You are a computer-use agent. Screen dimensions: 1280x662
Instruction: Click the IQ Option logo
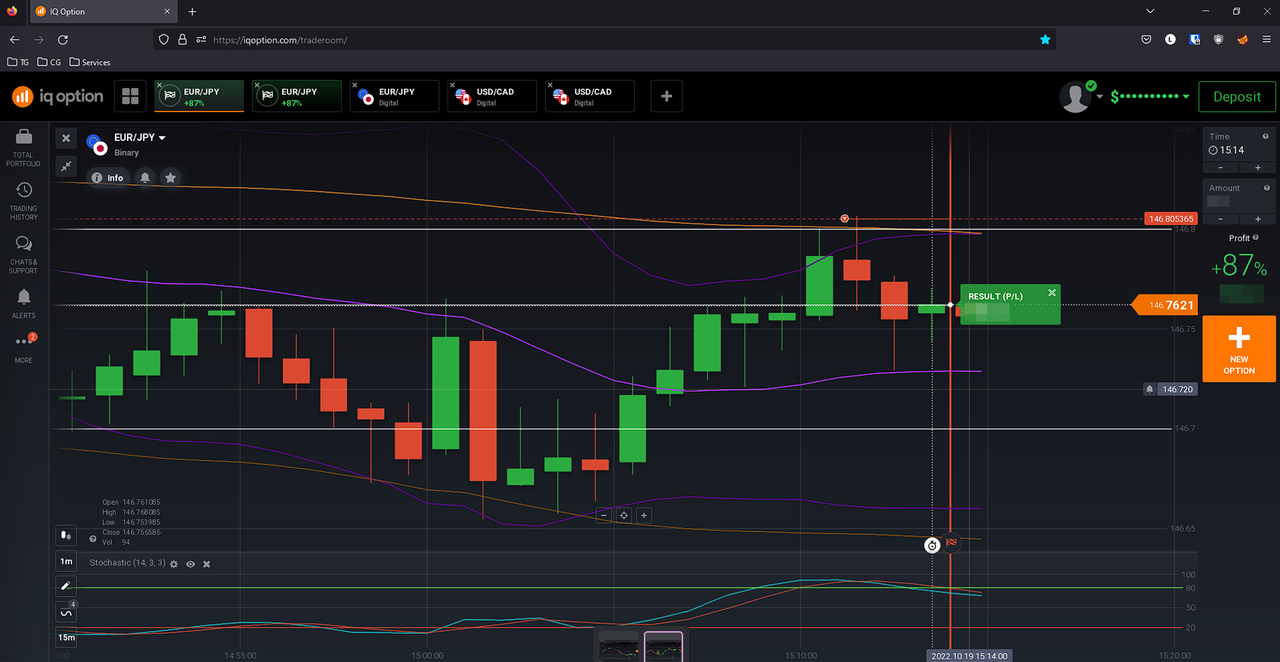pos(58,96)
